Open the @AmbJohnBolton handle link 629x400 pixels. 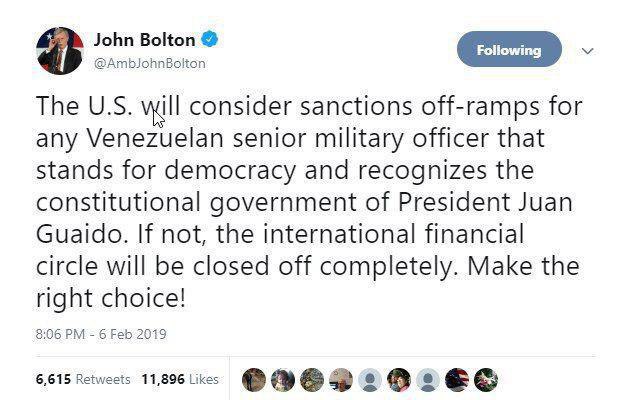[150, 63]
